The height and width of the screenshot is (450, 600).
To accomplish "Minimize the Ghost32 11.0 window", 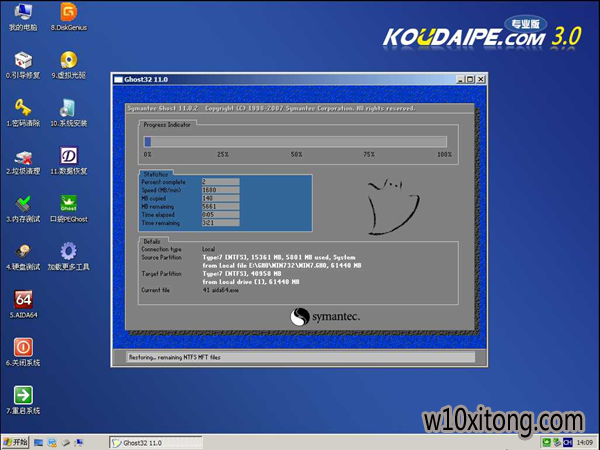I will tap(461, 79).
